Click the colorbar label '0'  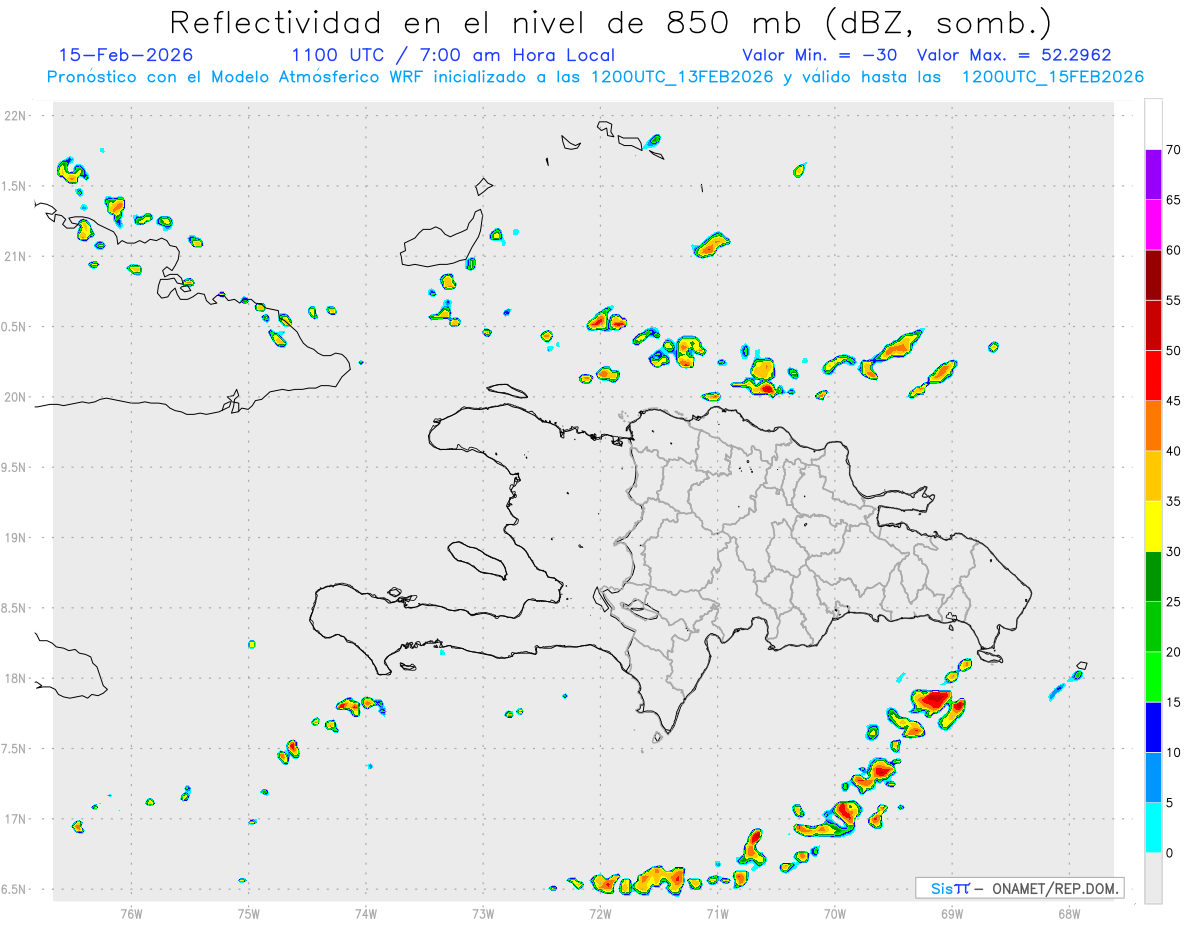point(1170,853)
